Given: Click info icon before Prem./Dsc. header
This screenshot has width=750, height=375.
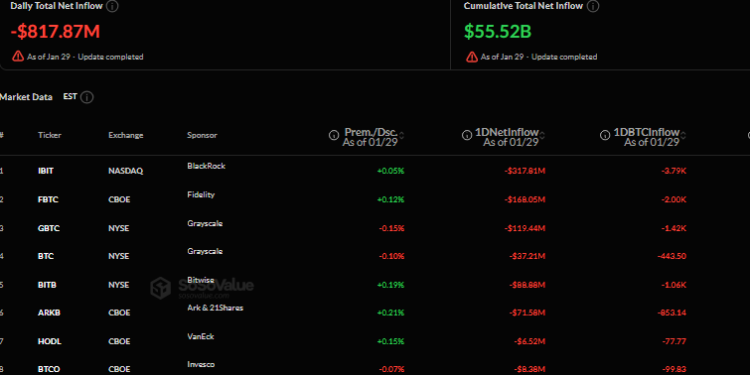Looking at the screenshot, I should [x=334, y=135].
